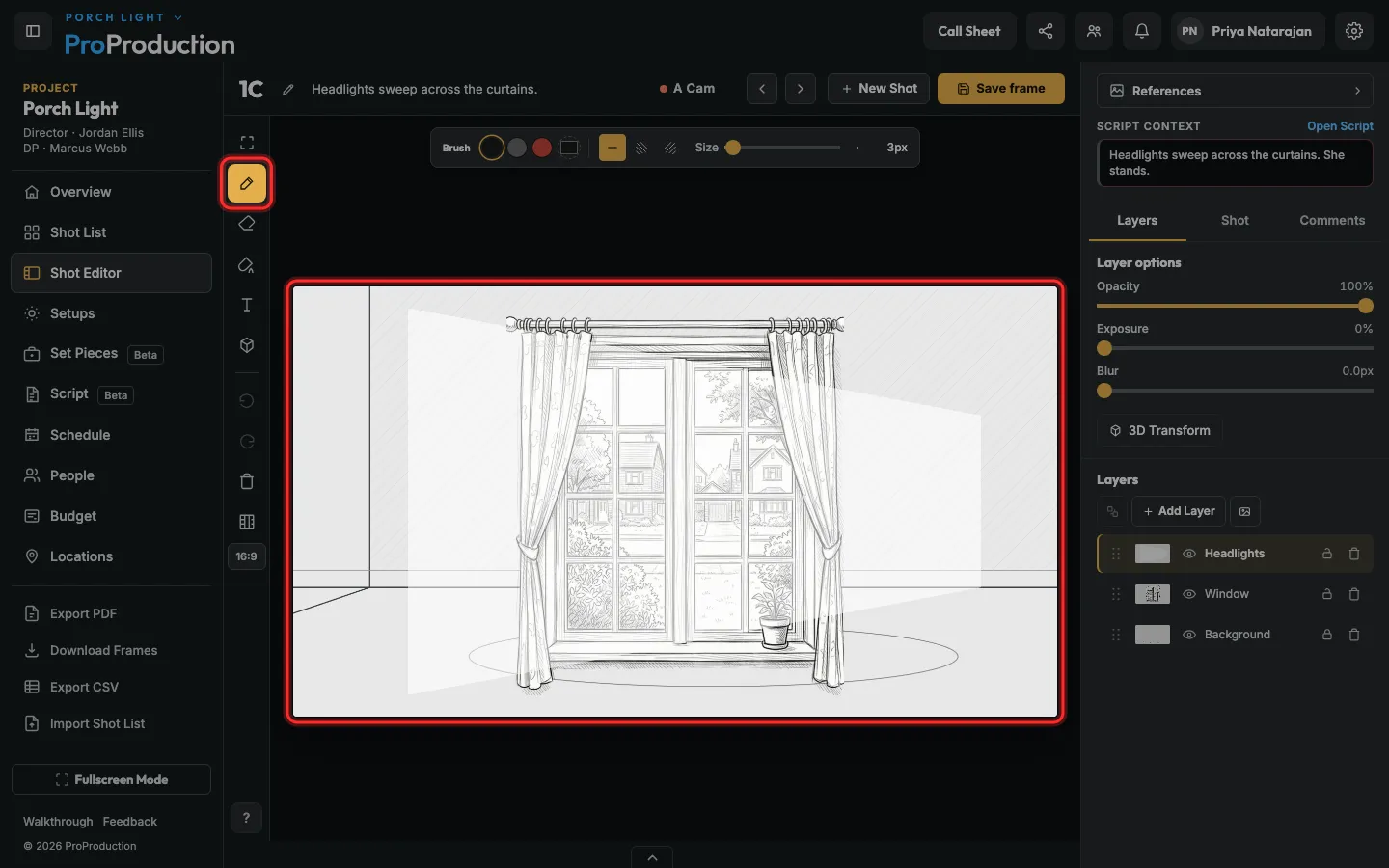Click New Shot button

(x=879, y=89)
